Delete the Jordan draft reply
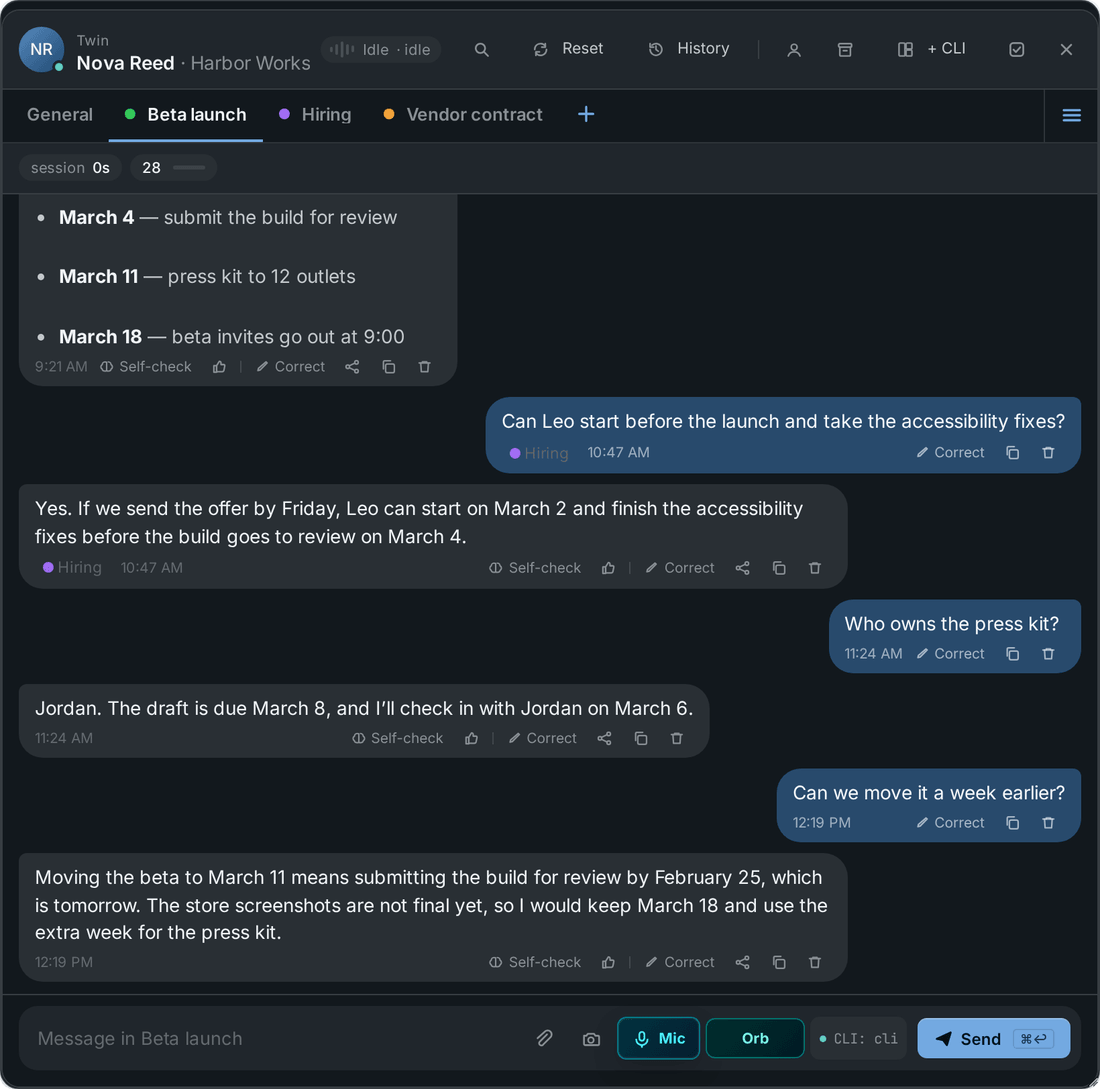This screenshot has height=1089, width=1100. (676, 738)
